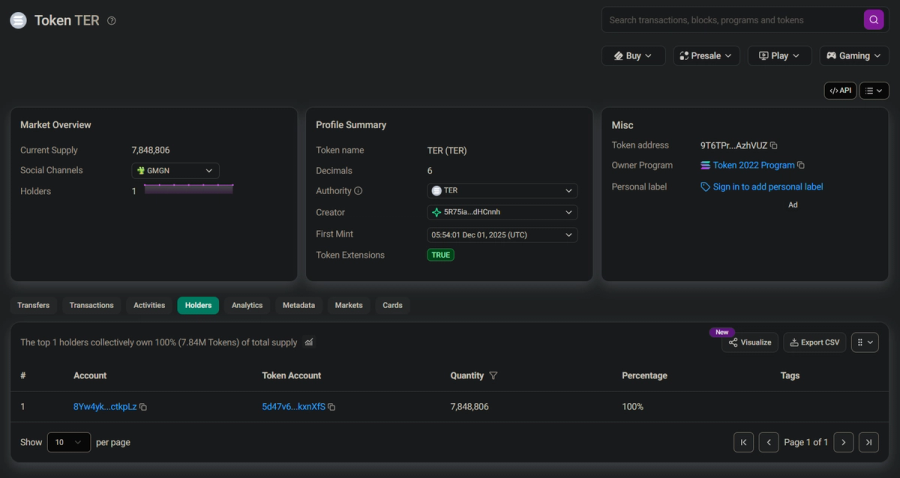Click the TRUE Token Extensions badge
The height and width of the screenshot is (478, 900).
[x=440, y=255]
